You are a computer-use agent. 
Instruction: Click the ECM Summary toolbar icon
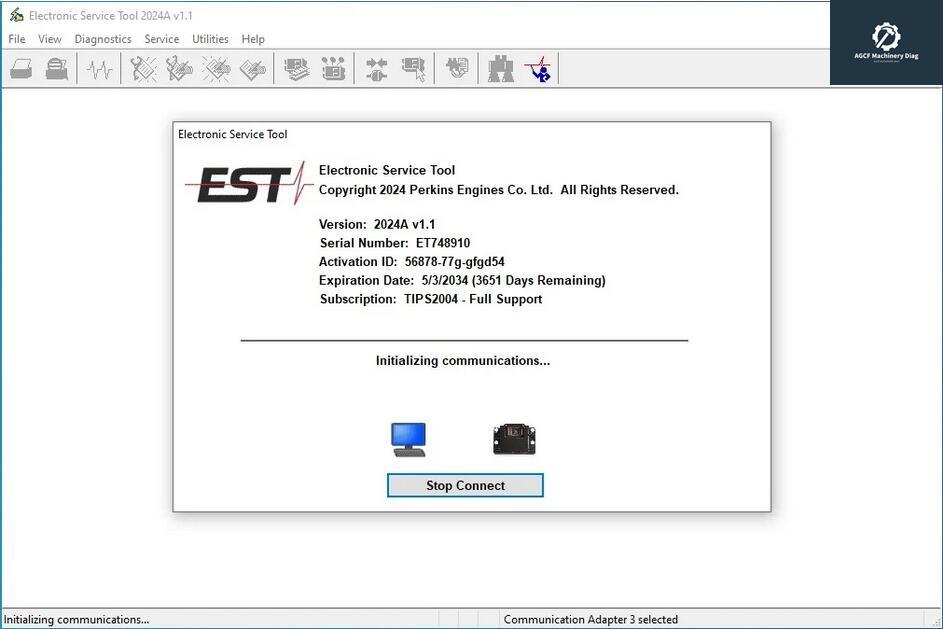[297, 69]
